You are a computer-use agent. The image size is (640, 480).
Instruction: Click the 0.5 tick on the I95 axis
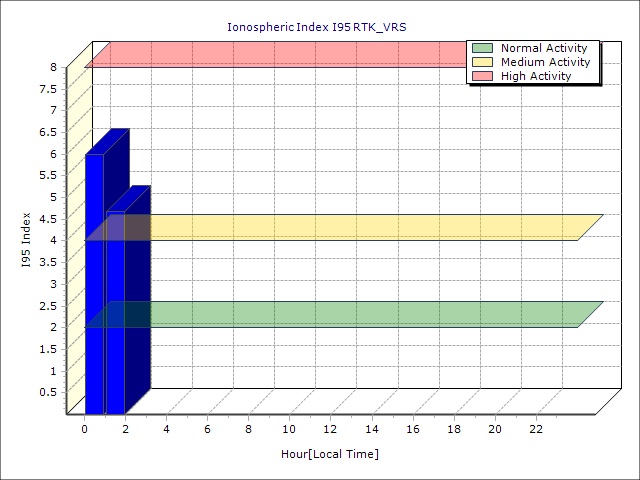click(x=48, y=392)
